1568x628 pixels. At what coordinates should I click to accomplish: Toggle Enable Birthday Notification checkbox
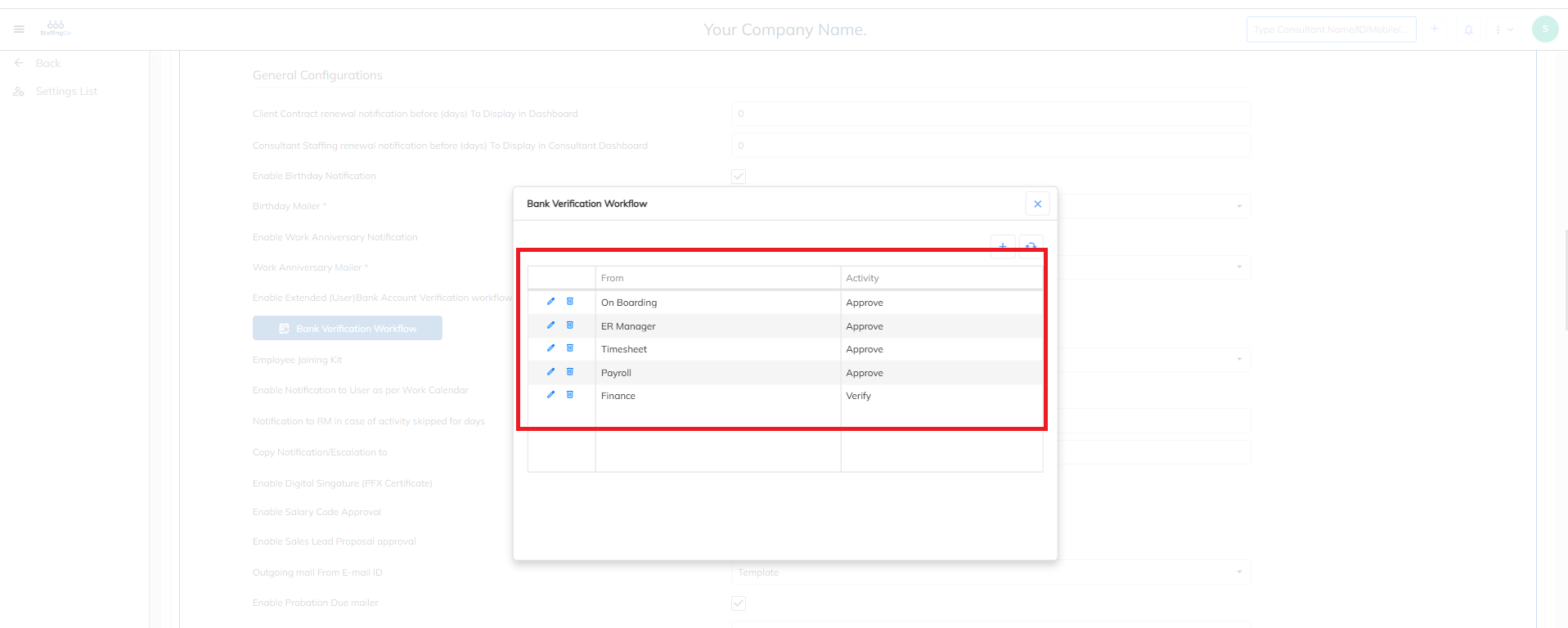coord(739,177)
